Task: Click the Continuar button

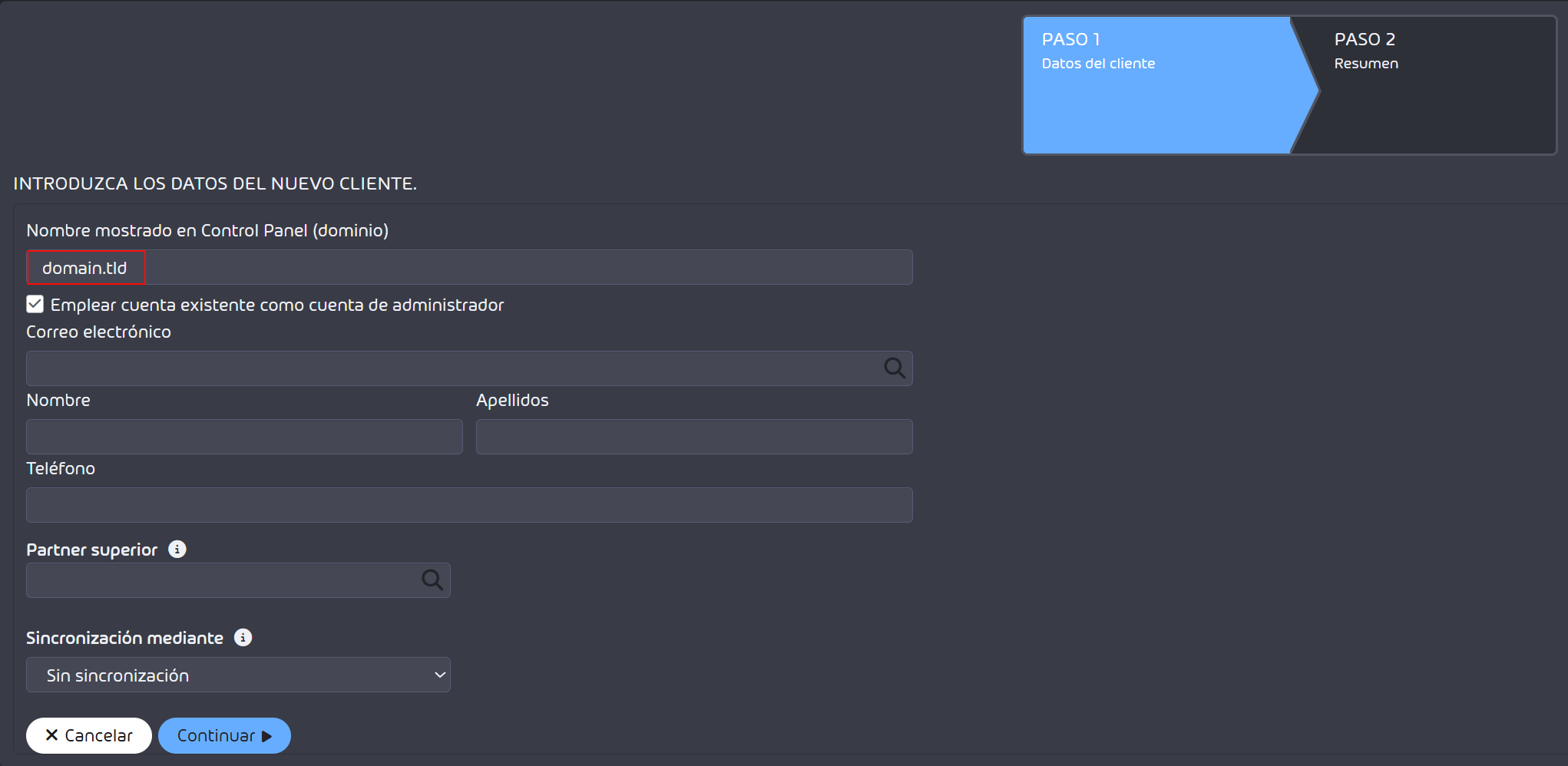Action: tap(224, 735)
